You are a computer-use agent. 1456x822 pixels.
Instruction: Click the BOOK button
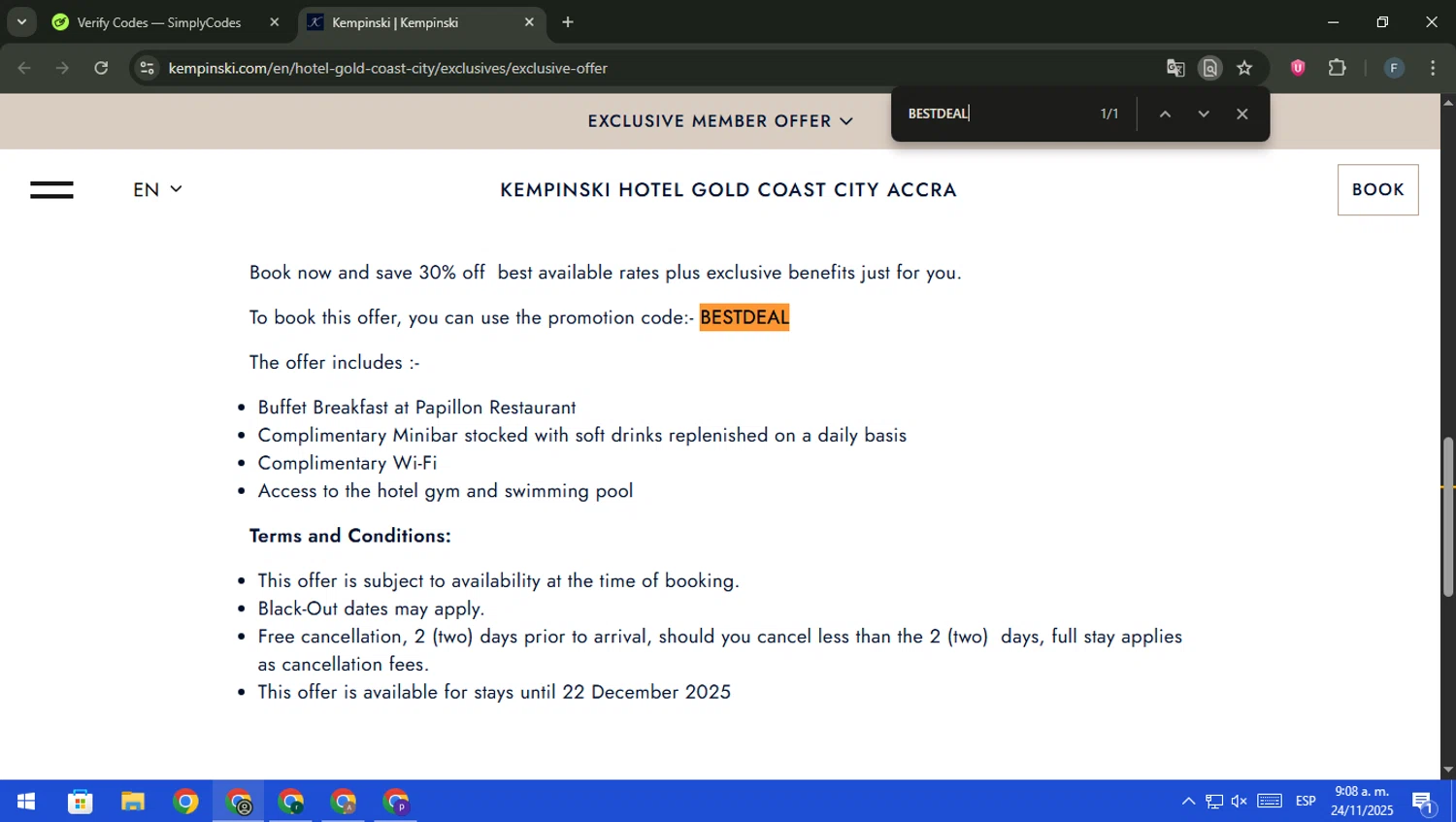click(x=1377, y=189)
